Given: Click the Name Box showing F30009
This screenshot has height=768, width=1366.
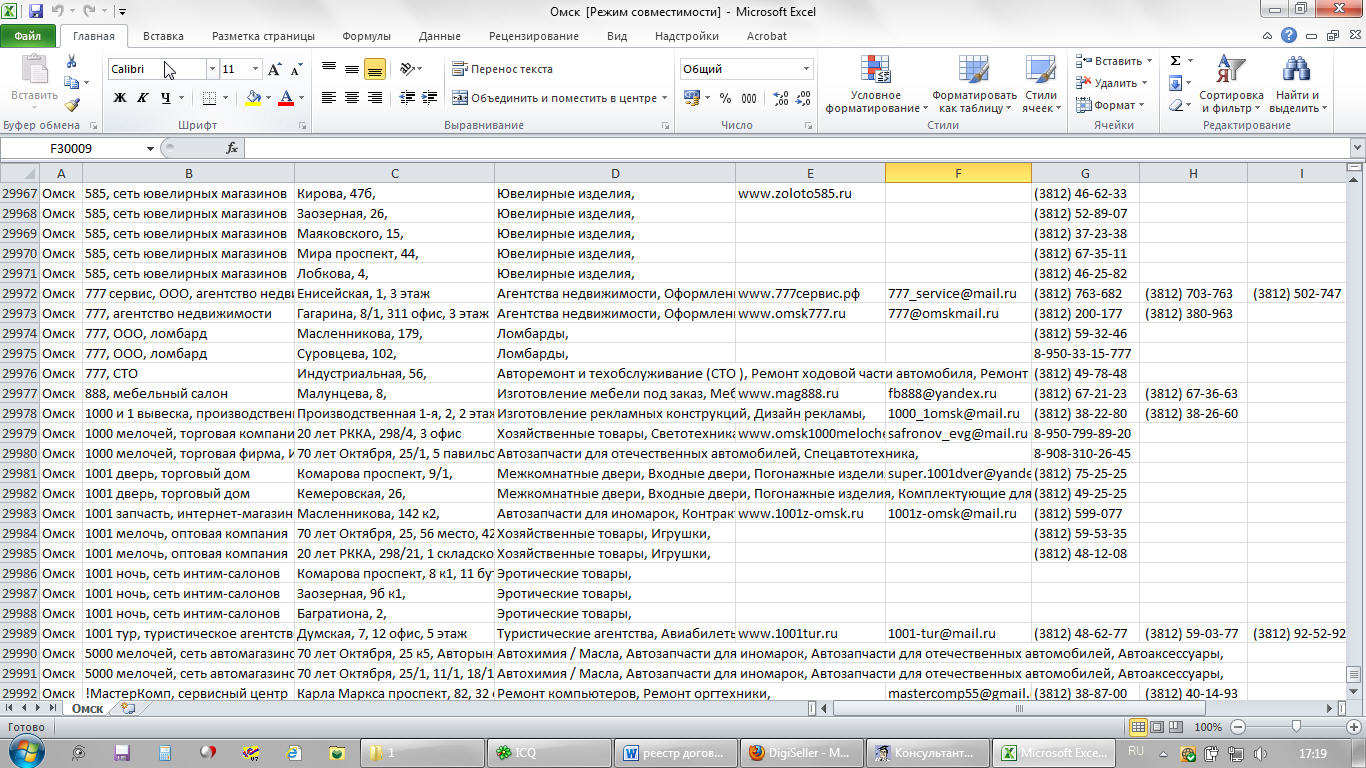Looking at the screenshot, I should (70, 148).
